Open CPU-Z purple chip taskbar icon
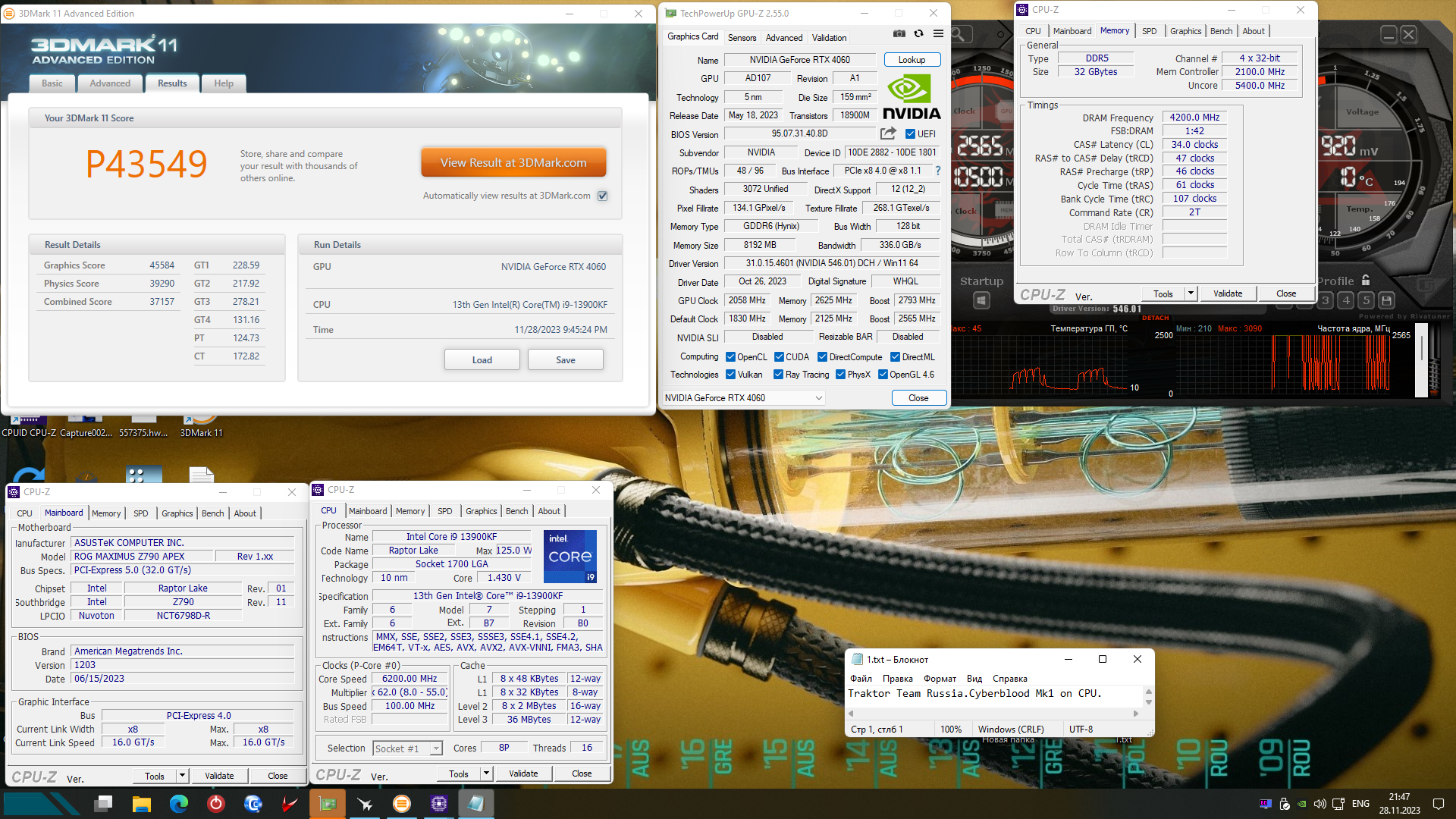Viewport: 1456px width, 819px height. pos(439,804)
